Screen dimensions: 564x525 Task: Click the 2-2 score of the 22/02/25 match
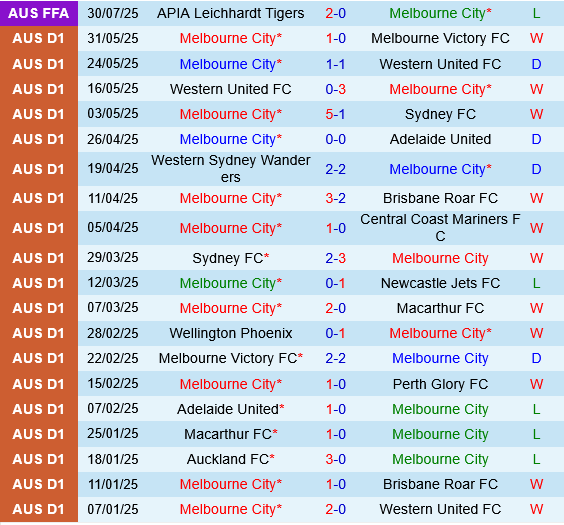[x=335, y=358]
